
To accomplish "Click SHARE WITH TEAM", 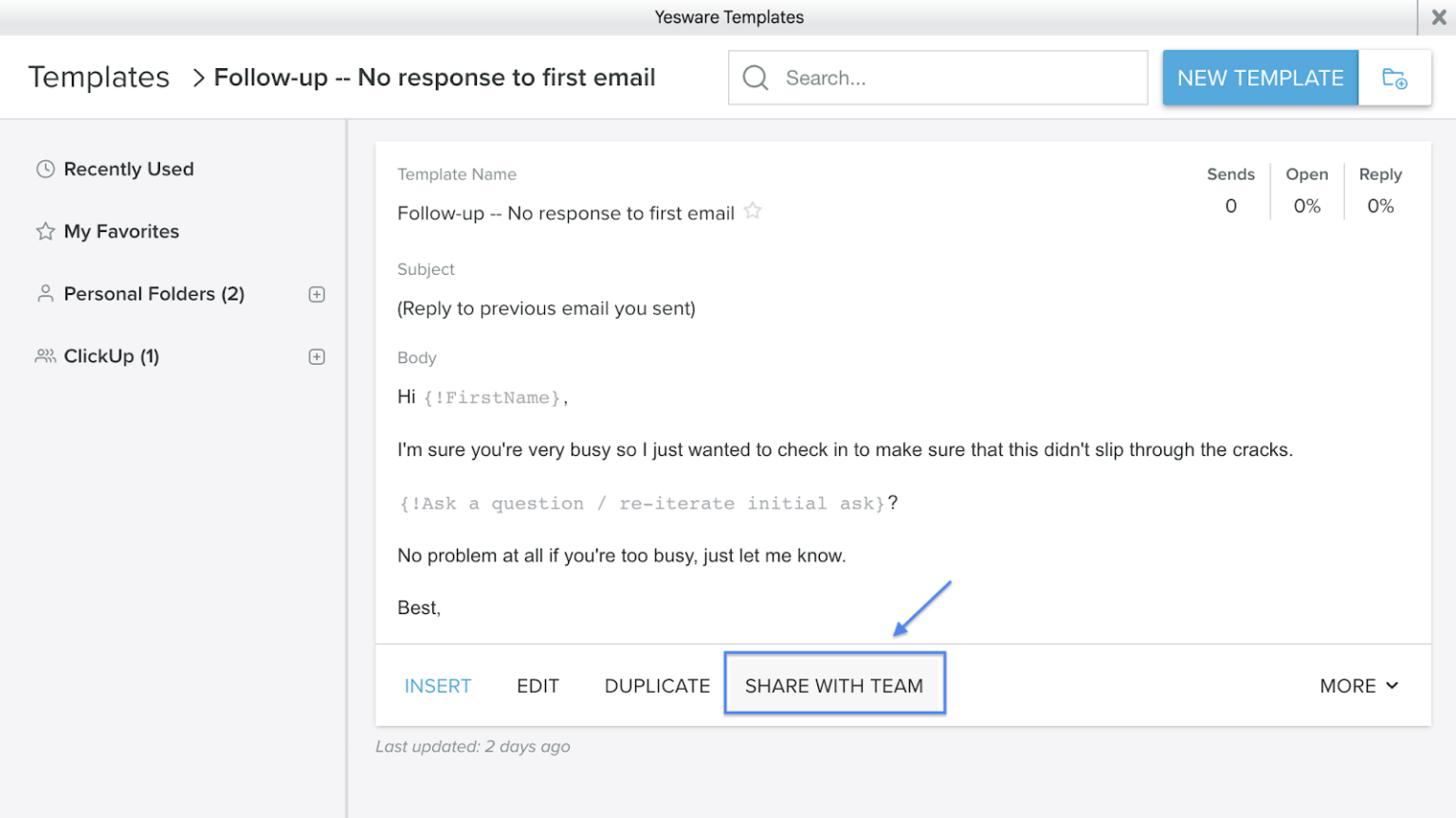I will click(x=834, y=684).
